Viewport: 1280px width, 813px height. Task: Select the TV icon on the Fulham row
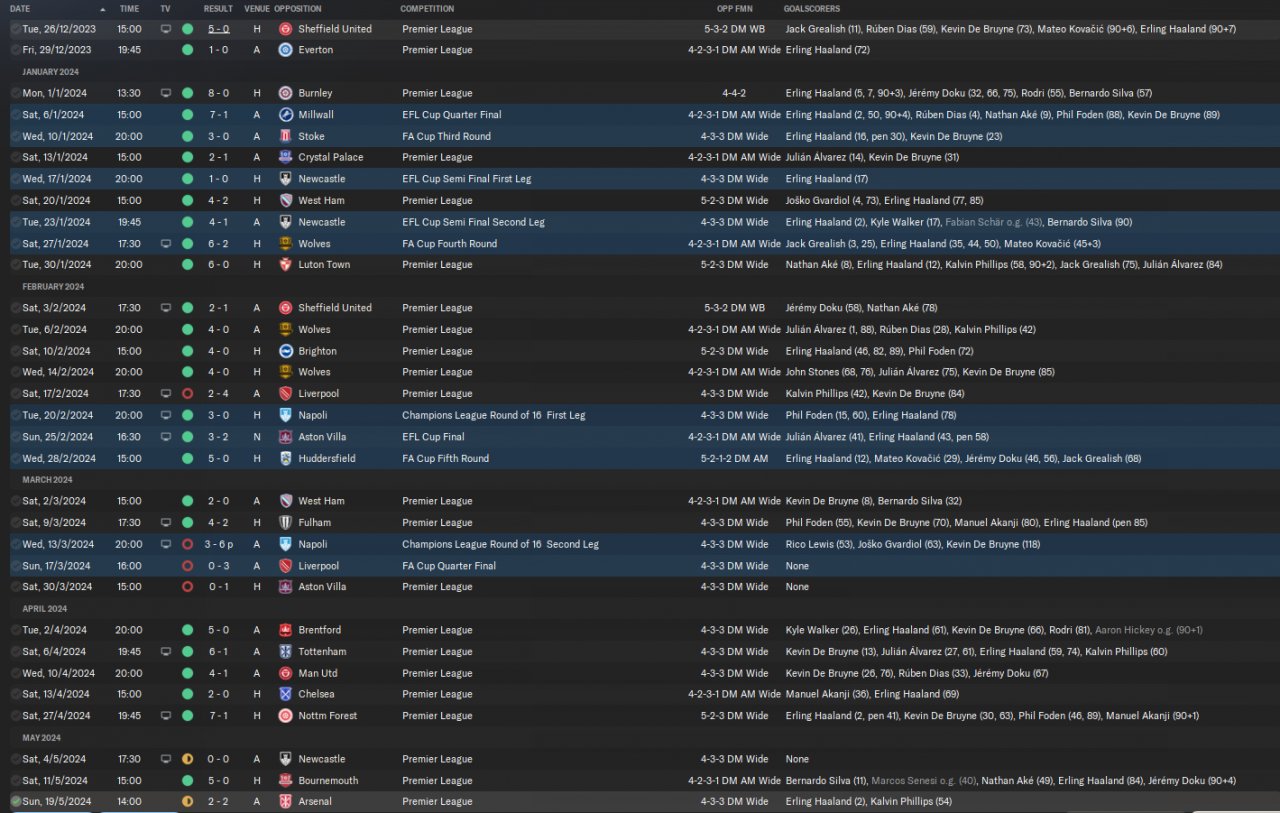point(166,522)
